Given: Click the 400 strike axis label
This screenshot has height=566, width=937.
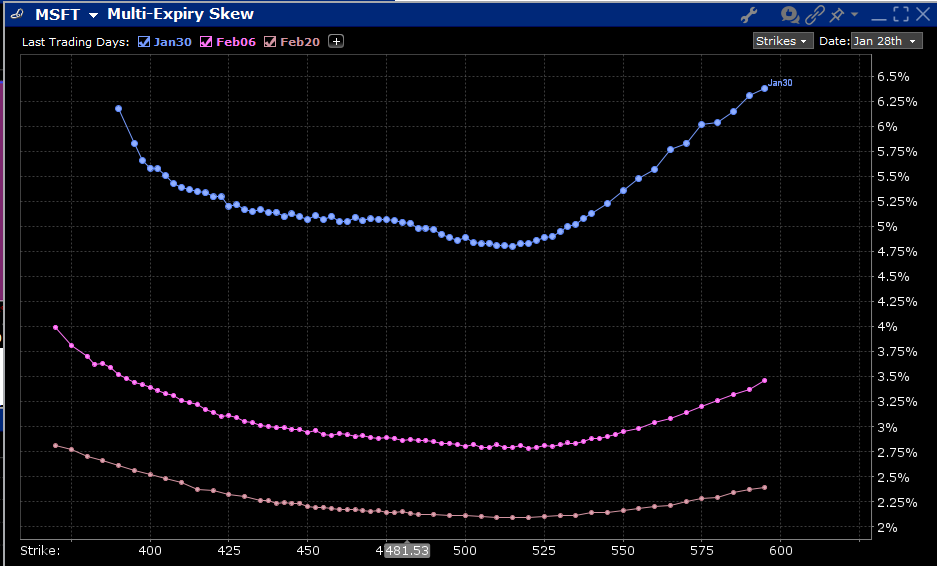Looking at the screenshot, I should (150, 550).
